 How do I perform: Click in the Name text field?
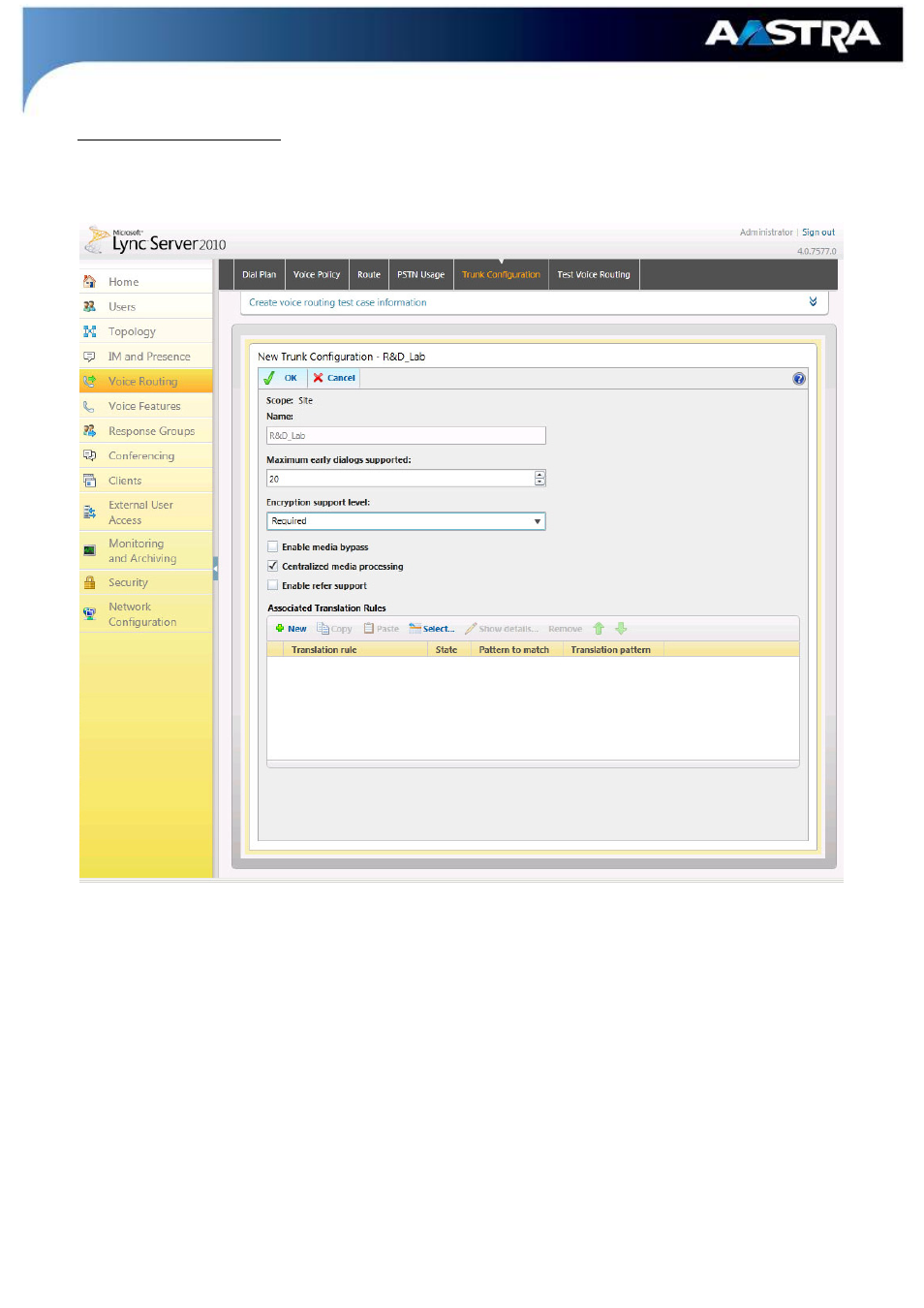406,436
